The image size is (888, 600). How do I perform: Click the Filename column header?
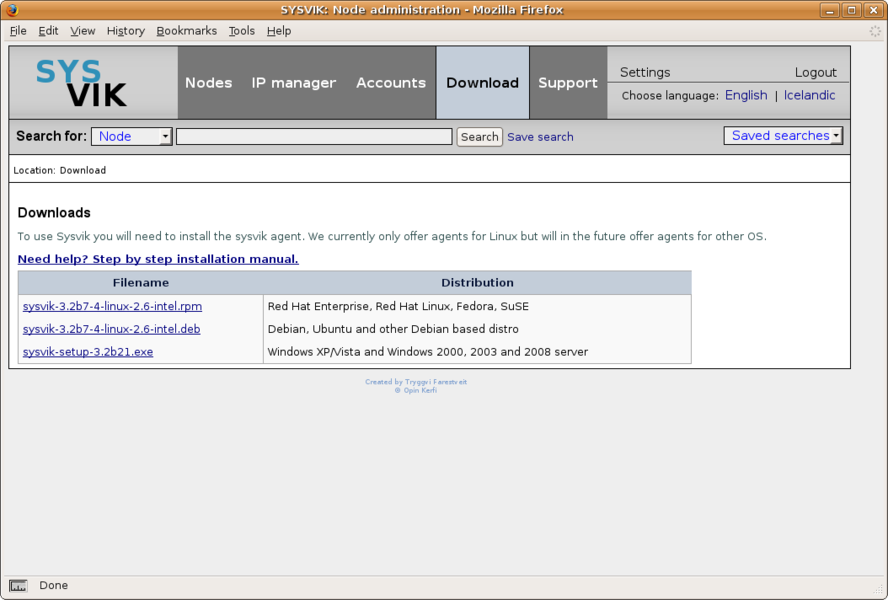tap(140, 283)
